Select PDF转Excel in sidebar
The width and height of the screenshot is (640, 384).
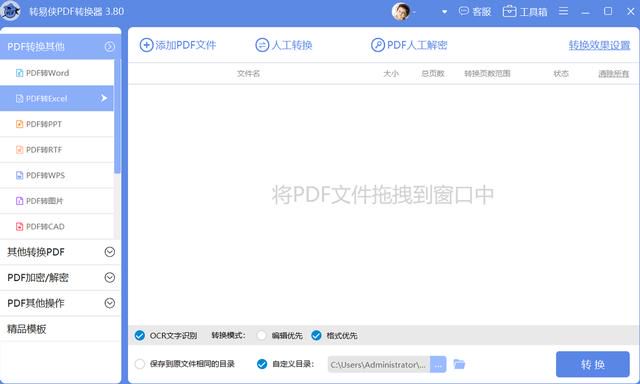click(57, 98)
